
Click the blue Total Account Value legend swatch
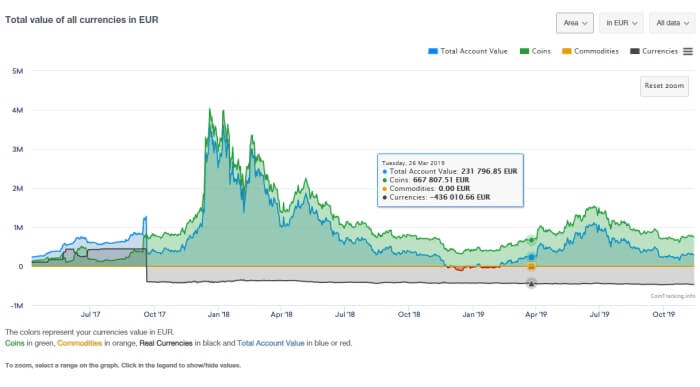pyautogui.click(x=433, y=51)
